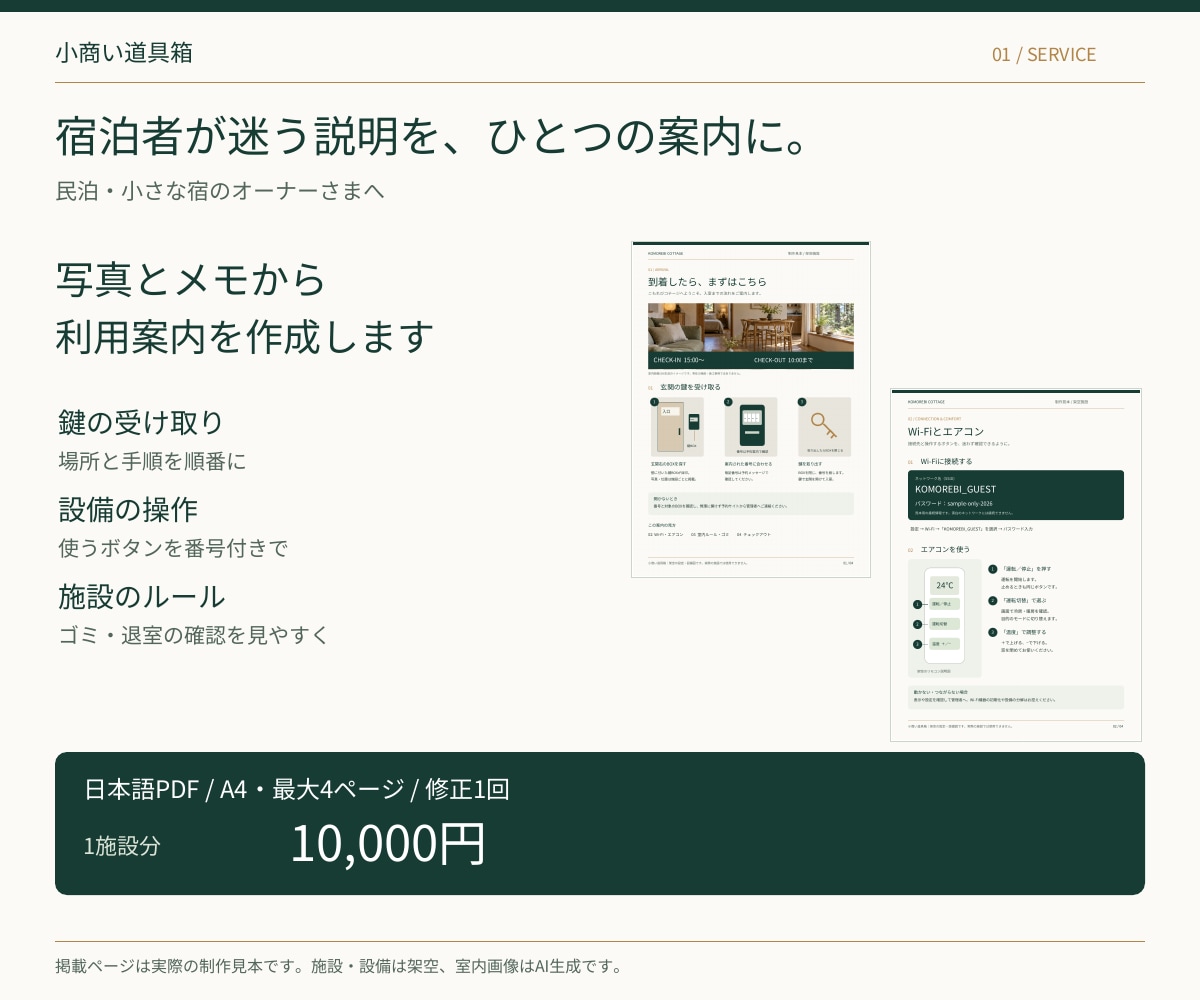
Task: Click the CHECK-OUT 10:00 banner text
Action: click(x=784, y=360)
